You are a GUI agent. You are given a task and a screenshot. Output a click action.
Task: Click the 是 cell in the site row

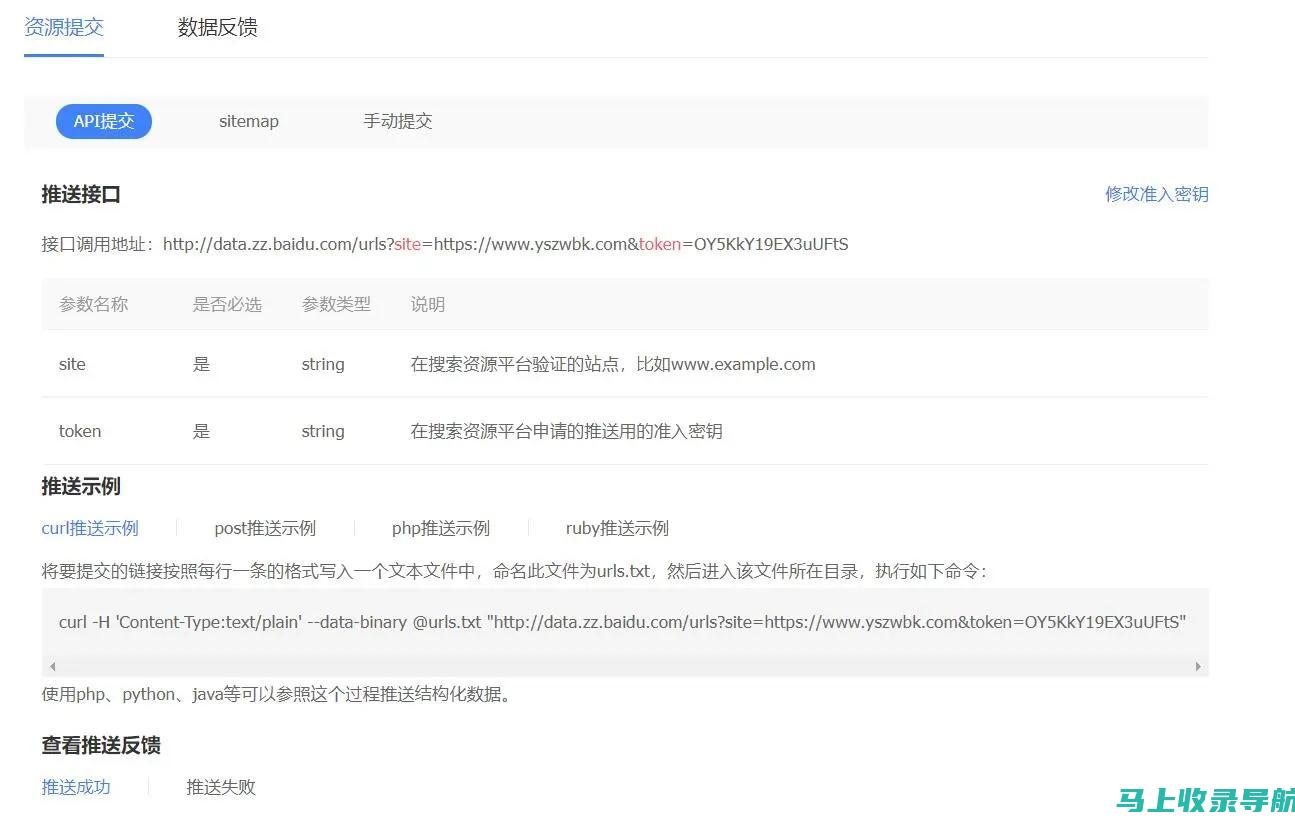coord(201,364)
